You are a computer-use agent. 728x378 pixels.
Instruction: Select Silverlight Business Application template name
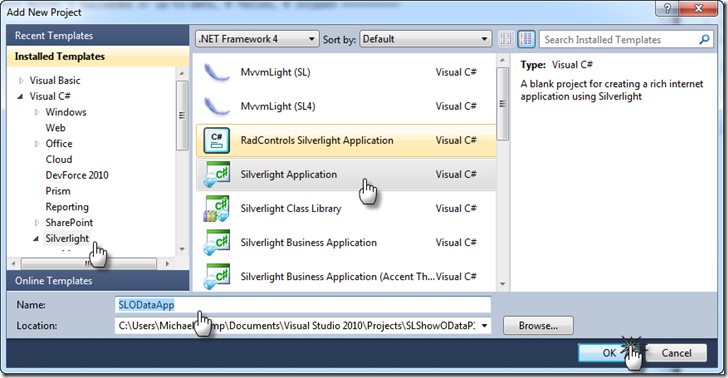(308, 242)
